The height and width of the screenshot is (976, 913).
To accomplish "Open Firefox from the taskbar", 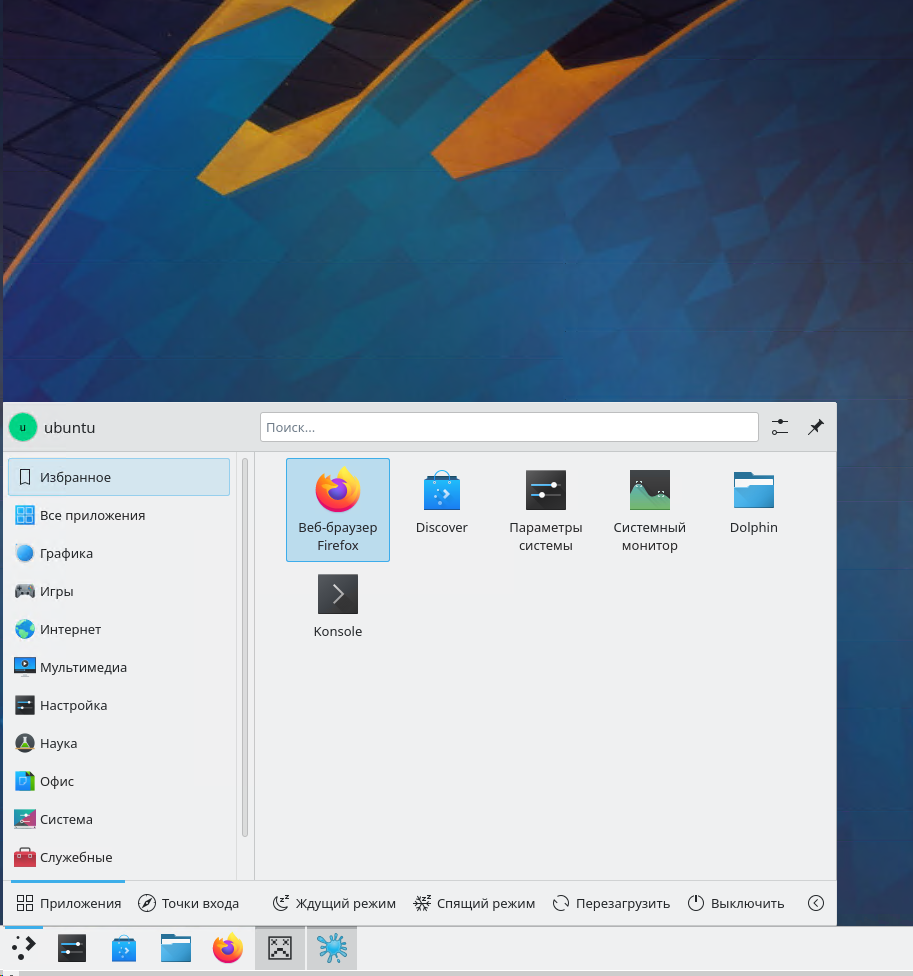I will 227,947.
